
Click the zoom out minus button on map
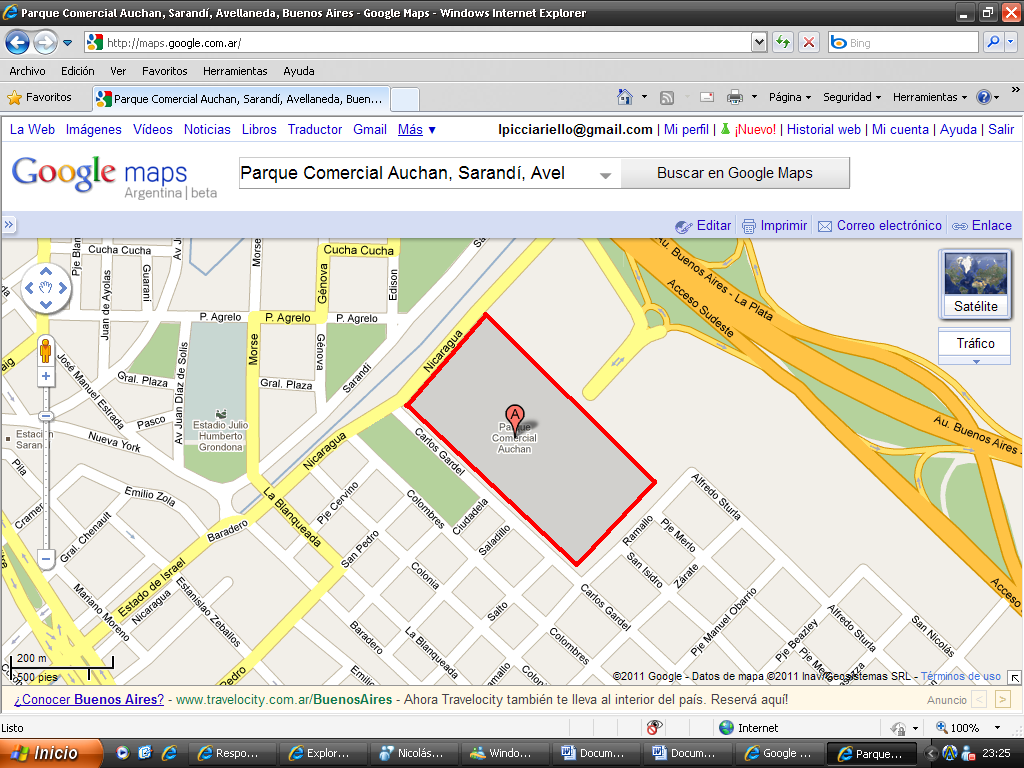[x=45, y=558]
